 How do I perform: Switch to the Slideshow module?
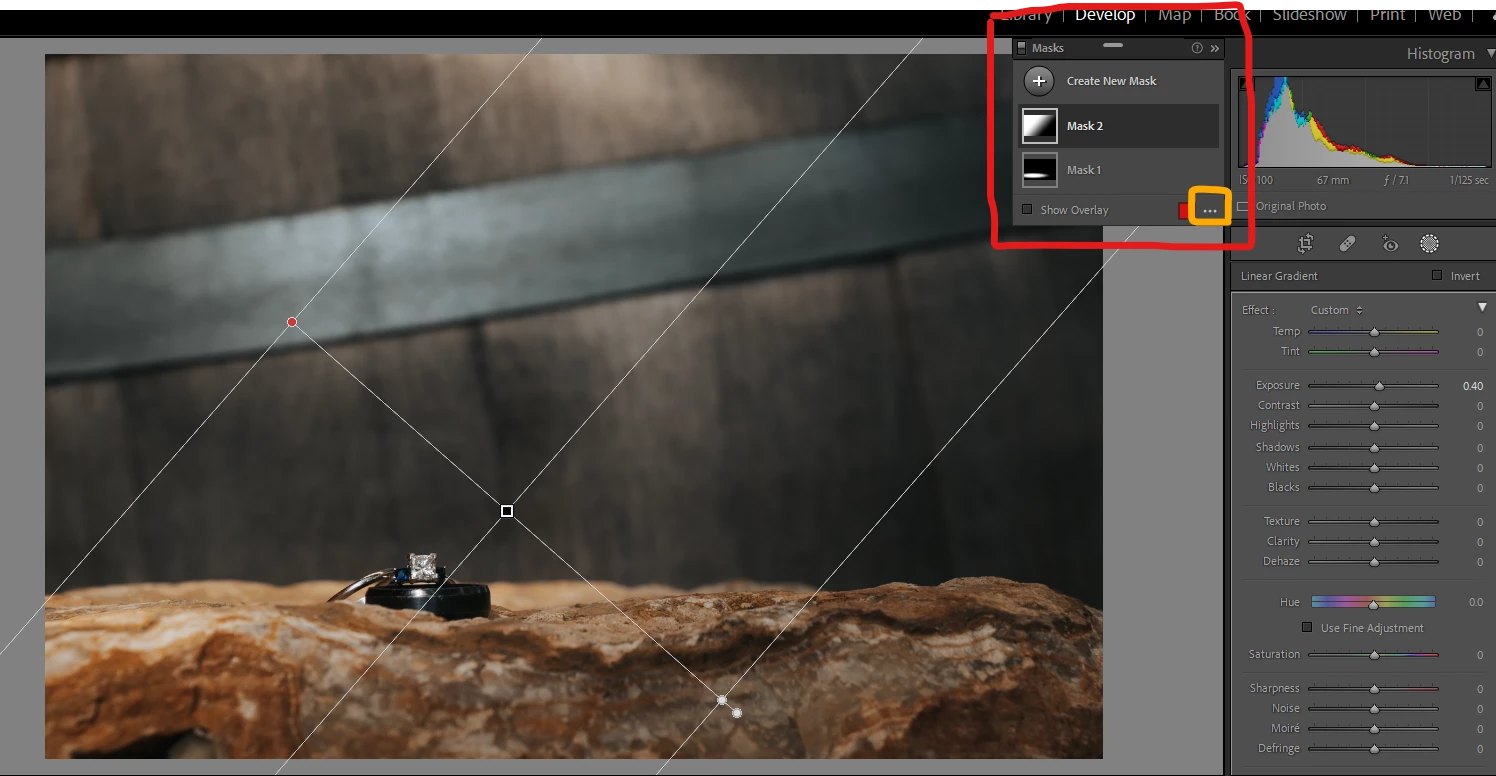(1309, 15)
